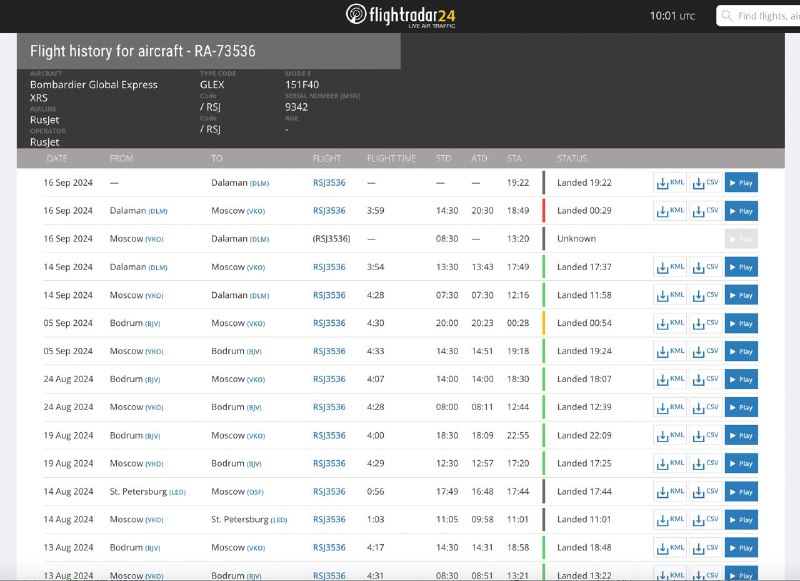The width and height of the screenshot is (800, 581).
Task: Play the flight that landed 00:54
Action: (741, 323)
